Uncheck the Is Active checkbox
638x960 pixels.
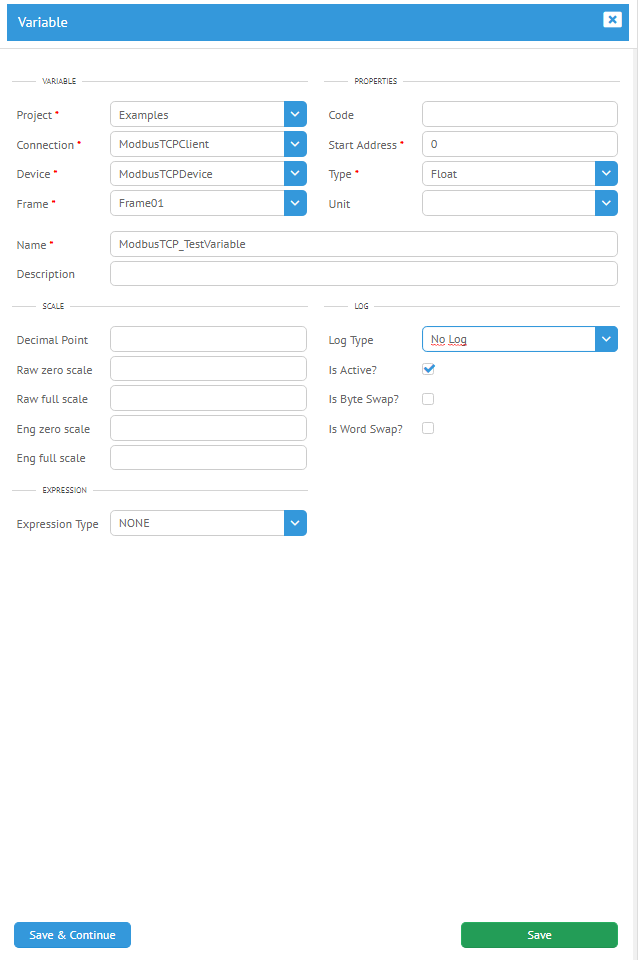(428, 369)
